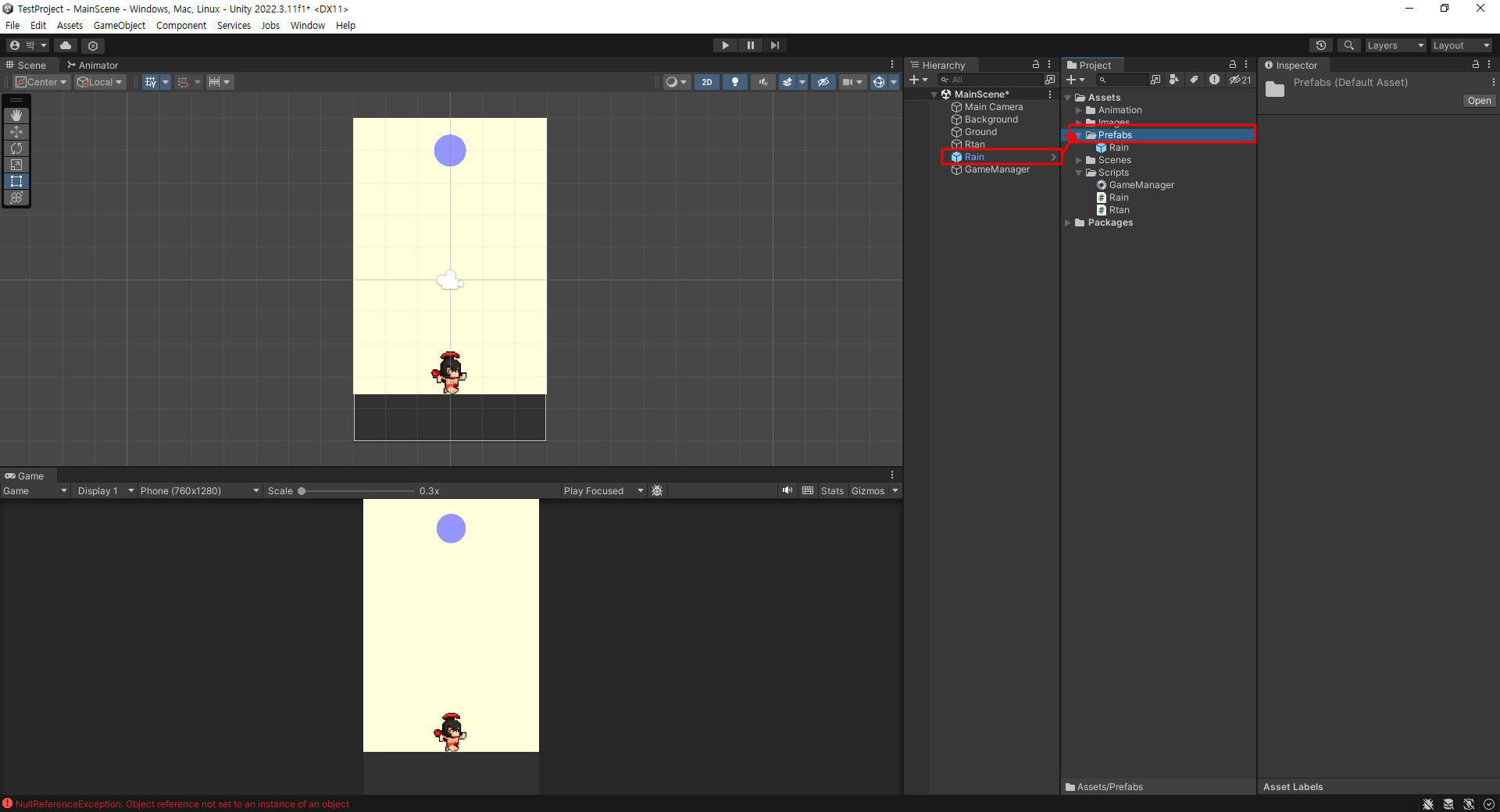The width and height of the screenshot is (1500, 812).
Task: Click the Step frame button
Action: point(774,45)
